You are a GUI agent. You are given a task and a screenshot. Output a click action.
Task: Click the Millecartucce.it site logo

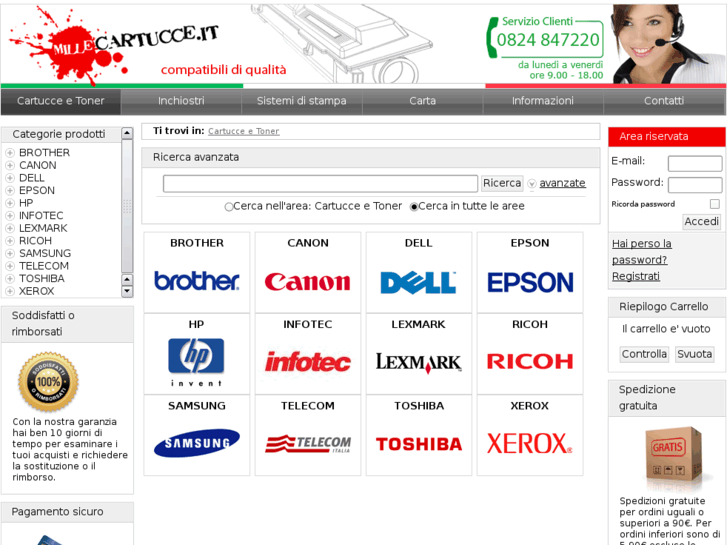tap(114, 45)
